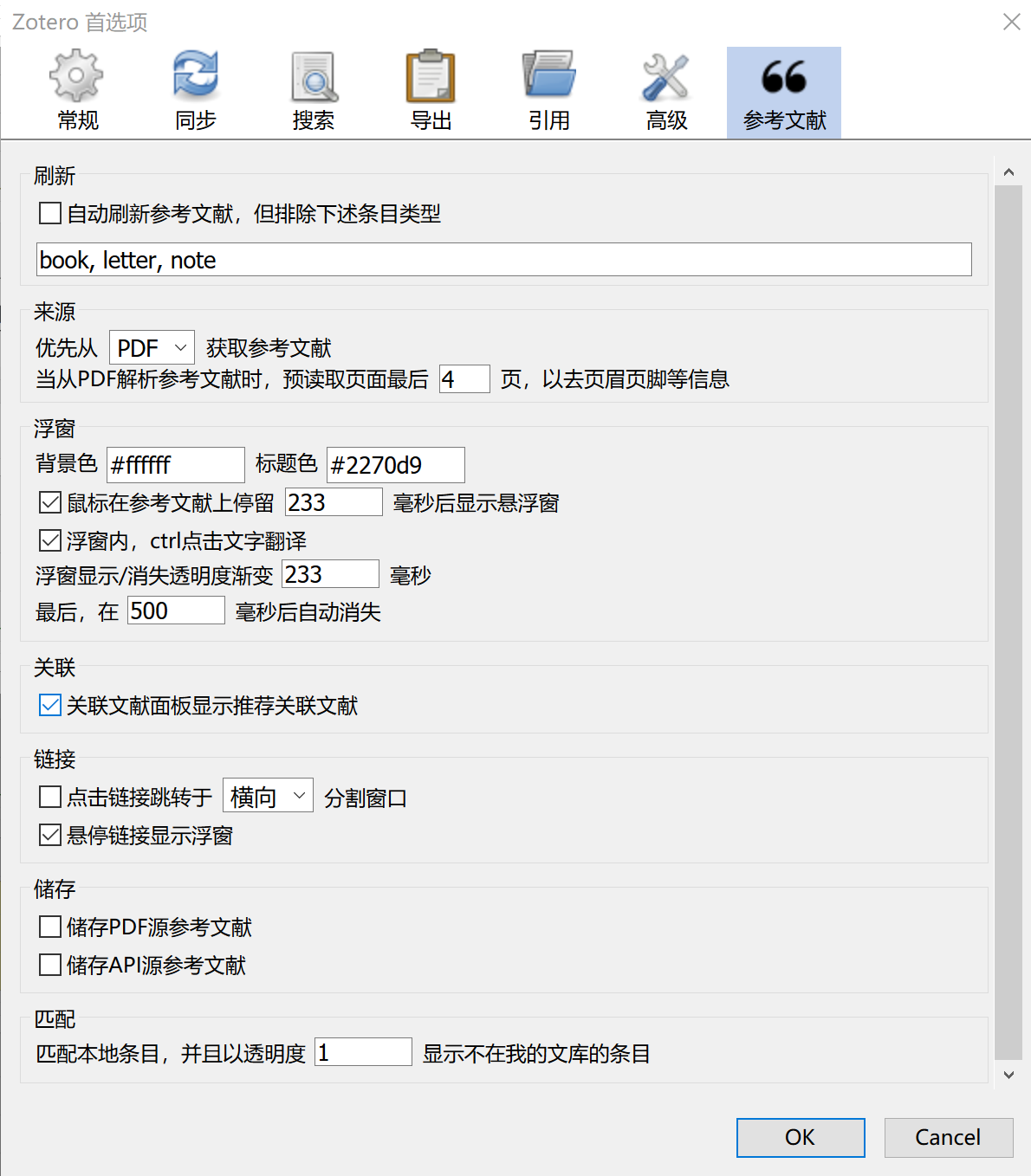点击排除条目类型输入框

pos(503,259)
